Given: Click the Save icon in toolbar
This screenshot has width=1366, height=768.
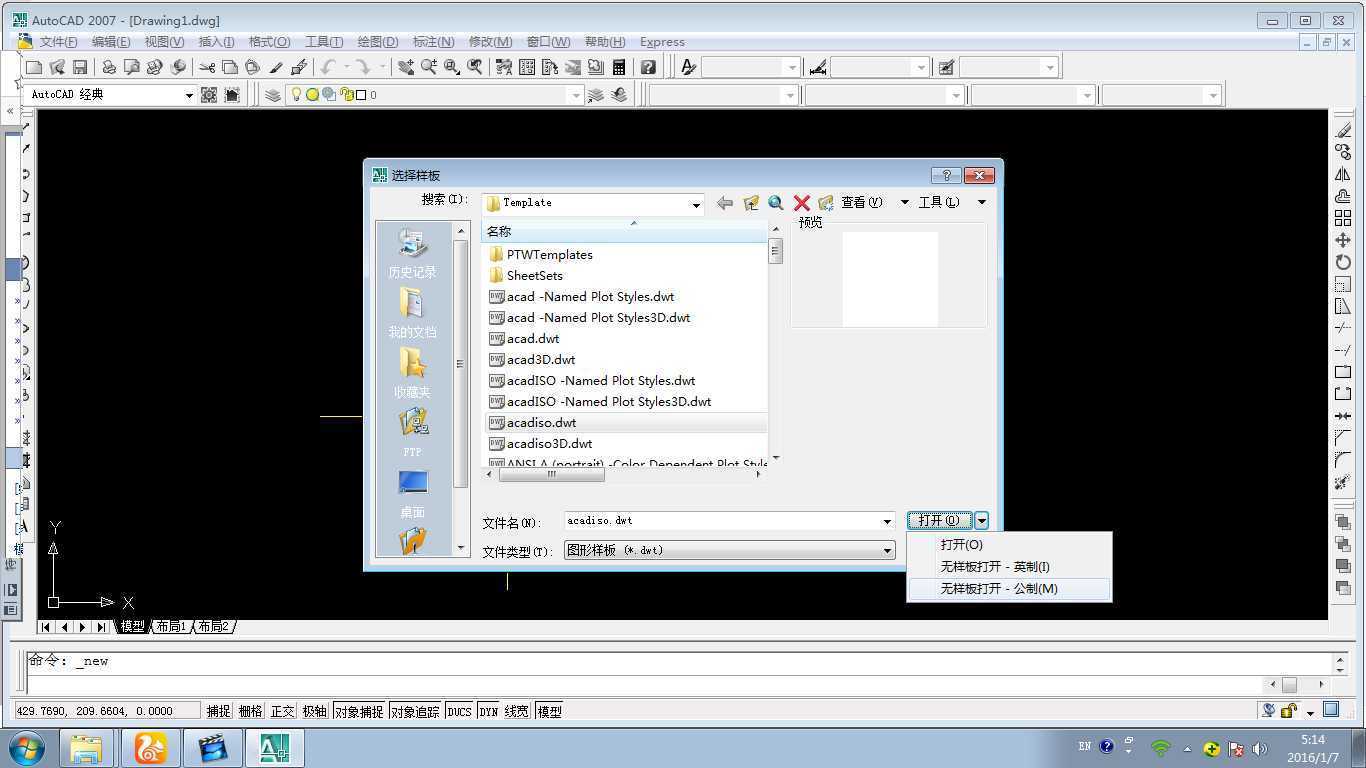Looking at the screenshot, I should click(x=80, y=67).
